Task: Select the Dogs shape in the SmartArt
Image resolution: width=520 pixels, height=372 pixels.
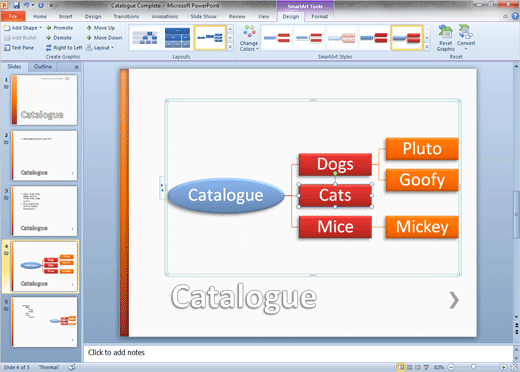Action: pyautogui.click(x=335, y=164)
